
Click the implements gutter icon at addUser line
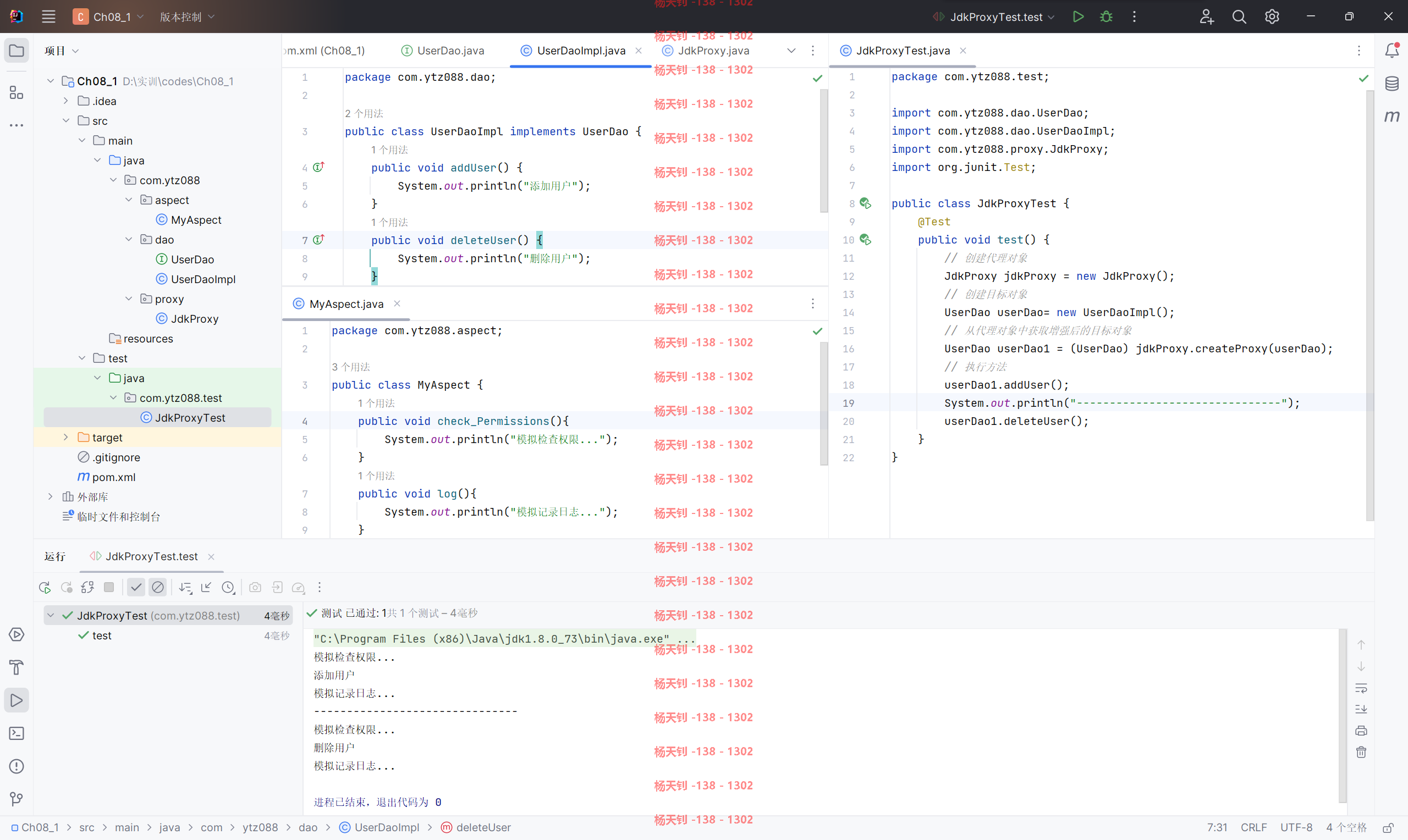[x=318, y=167]
